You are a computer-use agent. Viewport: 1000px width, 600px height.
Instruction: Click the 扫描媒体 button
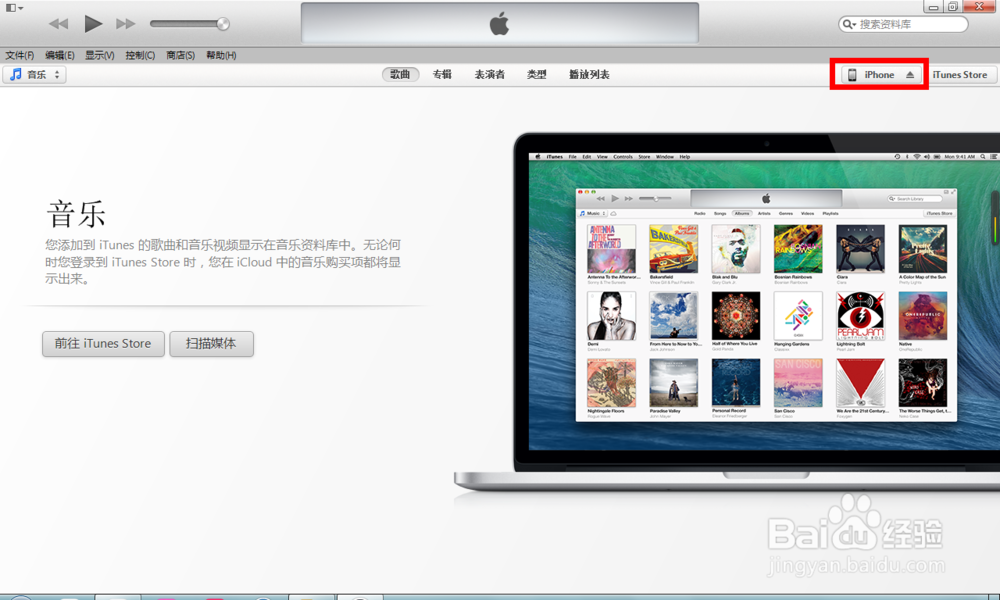[x=211, y=344]
